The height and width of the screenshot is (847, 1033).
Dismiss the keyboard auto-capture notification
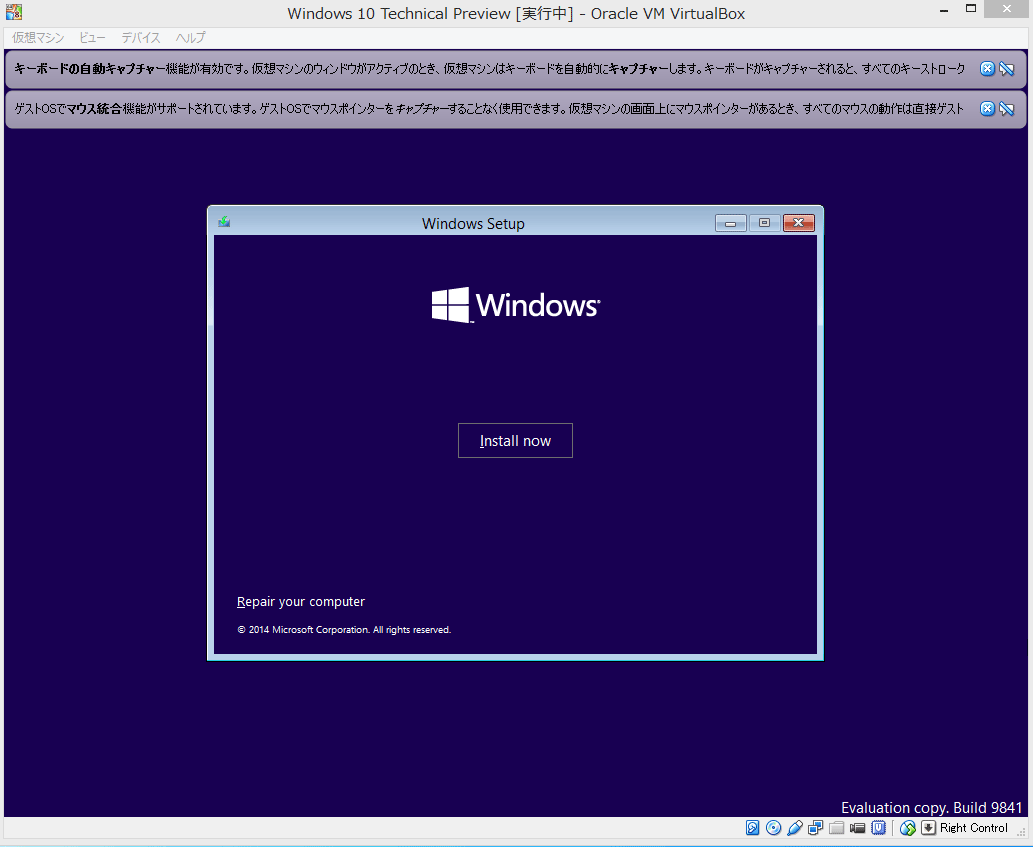[x=987, y=68]
